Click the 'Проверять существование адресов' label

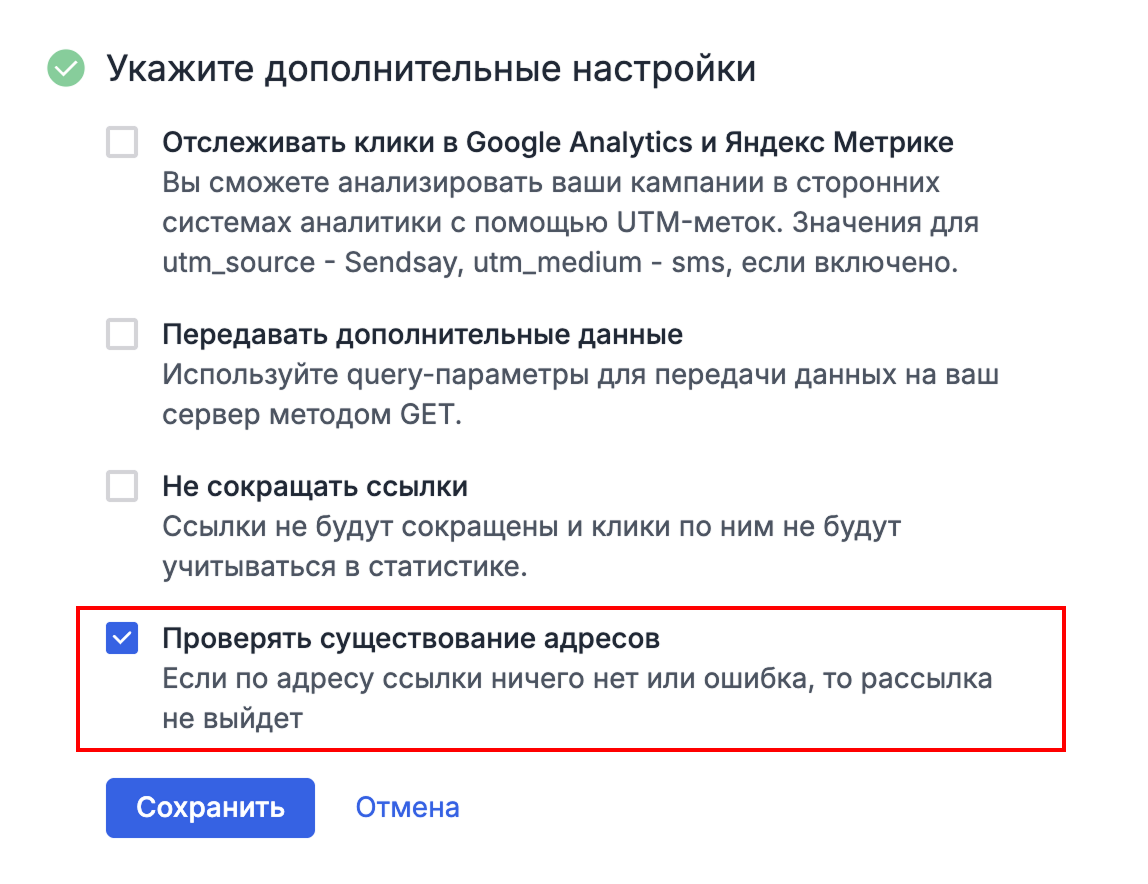tap(411, 638)
